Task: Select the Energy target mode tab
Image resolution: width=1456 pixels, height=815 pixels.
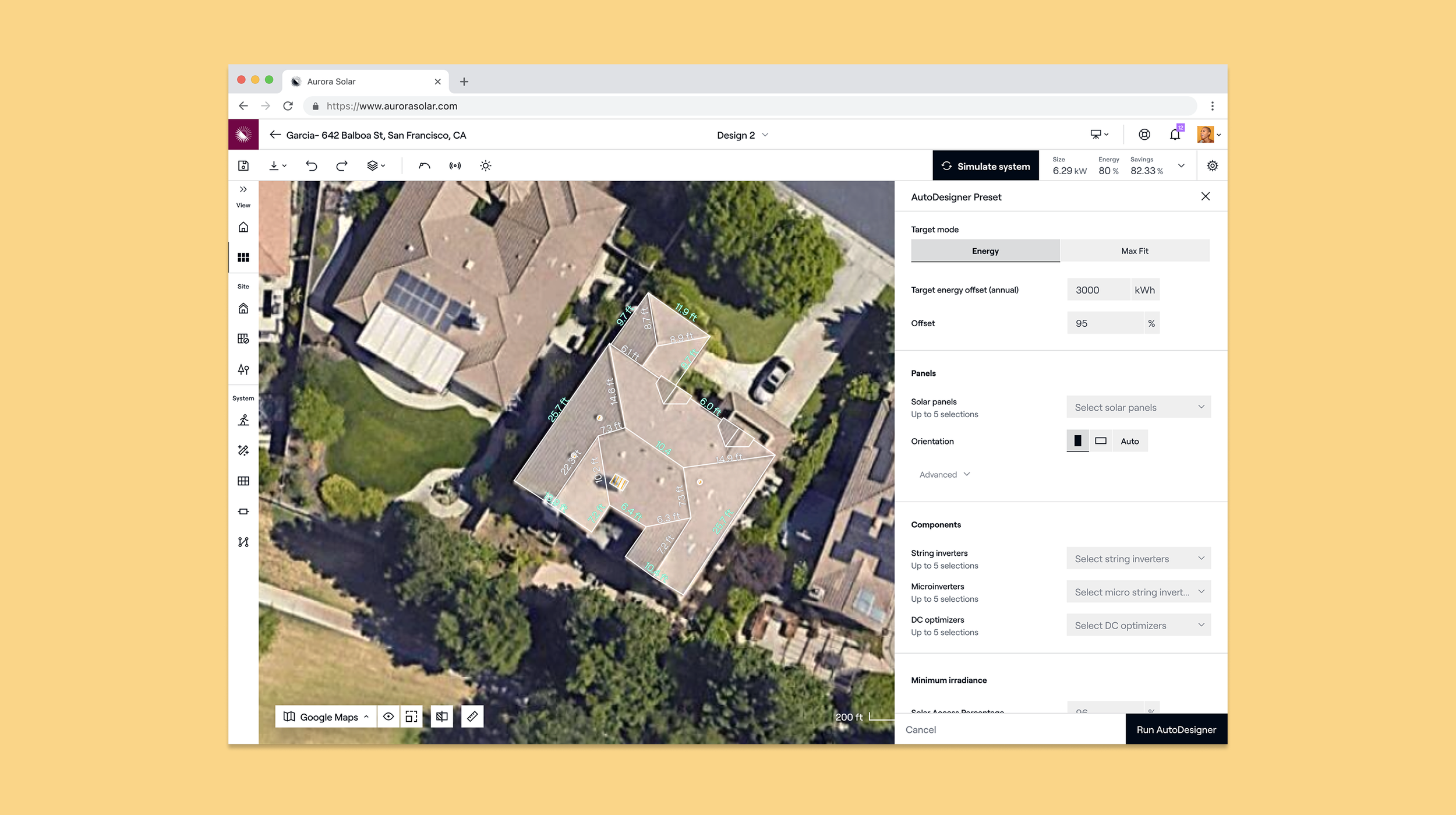Action: [985, 251]
